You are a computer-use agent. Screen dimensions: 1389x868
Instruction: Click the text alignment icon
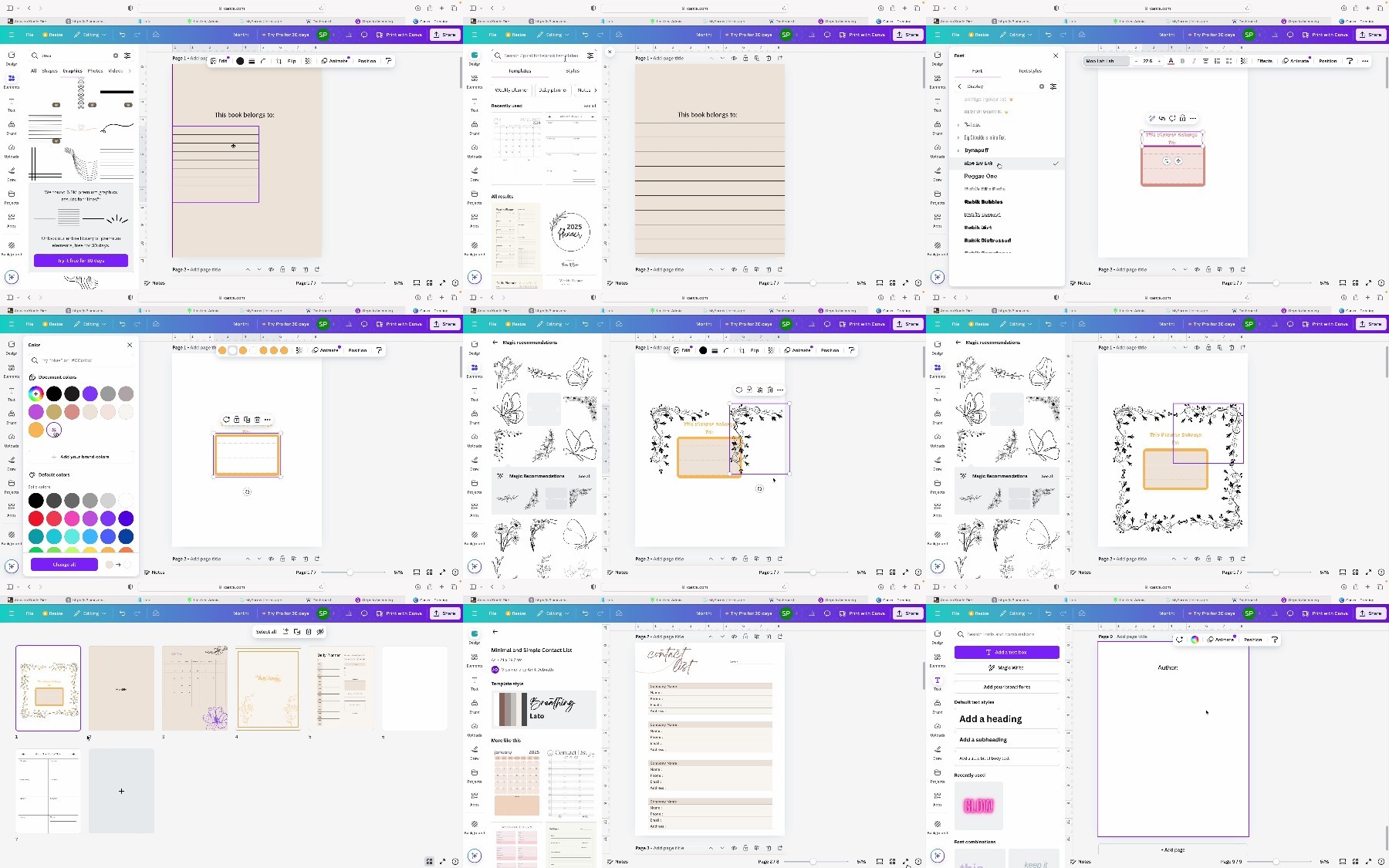[1205, 61]
